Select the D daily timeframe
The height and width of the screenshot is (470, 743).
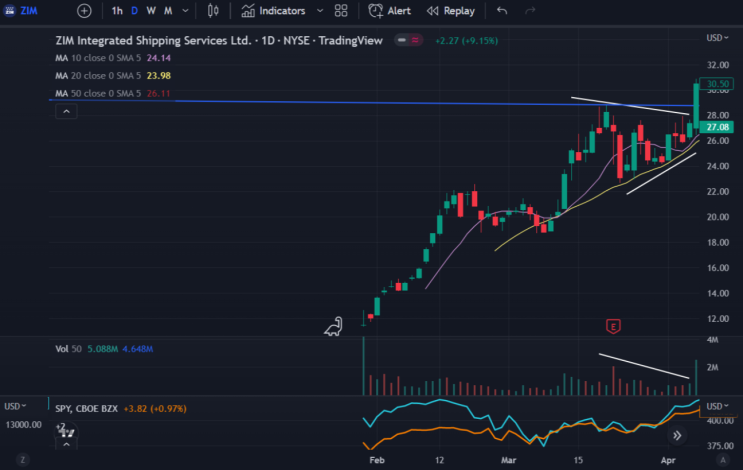pos(135,10)
